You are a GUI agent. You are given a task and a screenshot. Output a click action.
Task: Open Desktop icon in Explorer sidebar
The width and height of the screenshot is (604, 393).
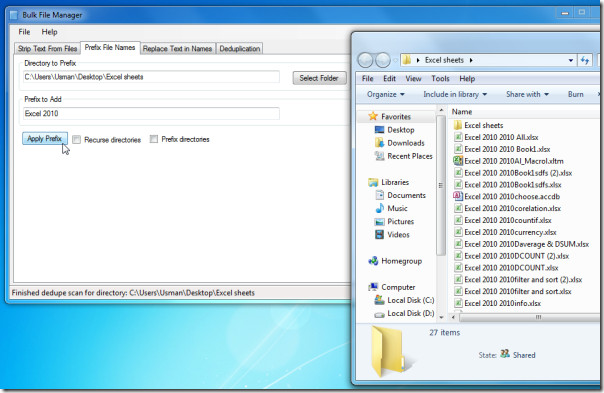click(379, 130)
